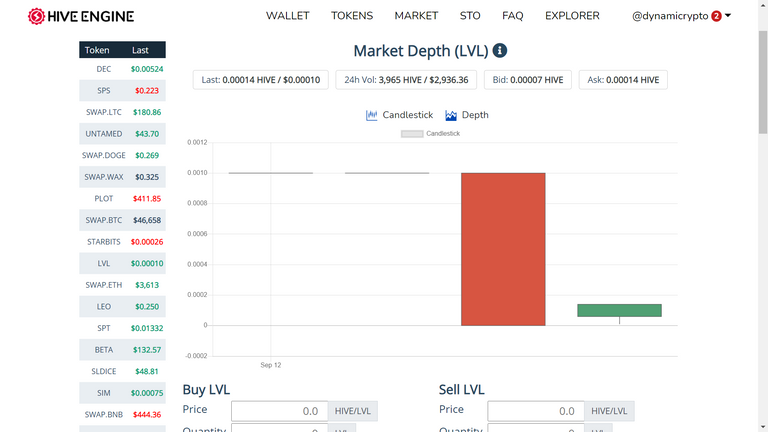The height and width of the screenshot is (432, 768).
Task: Click the large red candlestick bar
Action: click(x=503, y=249)
